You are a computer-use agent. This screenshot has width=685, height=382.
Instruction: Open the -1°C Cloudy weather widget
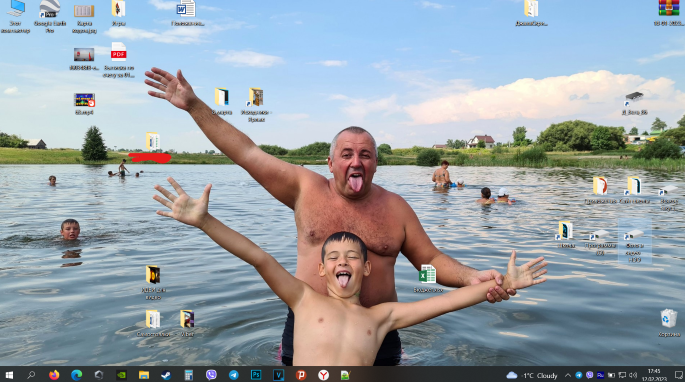click(x=532, y=375)
